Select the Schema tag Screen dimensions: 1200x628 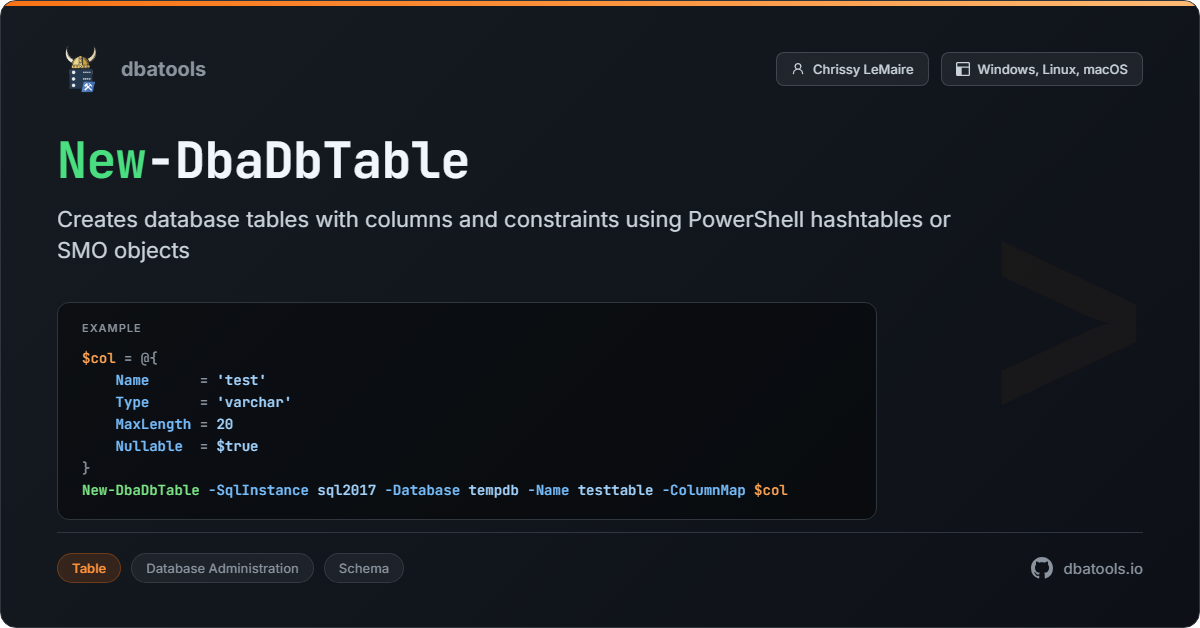364,568
